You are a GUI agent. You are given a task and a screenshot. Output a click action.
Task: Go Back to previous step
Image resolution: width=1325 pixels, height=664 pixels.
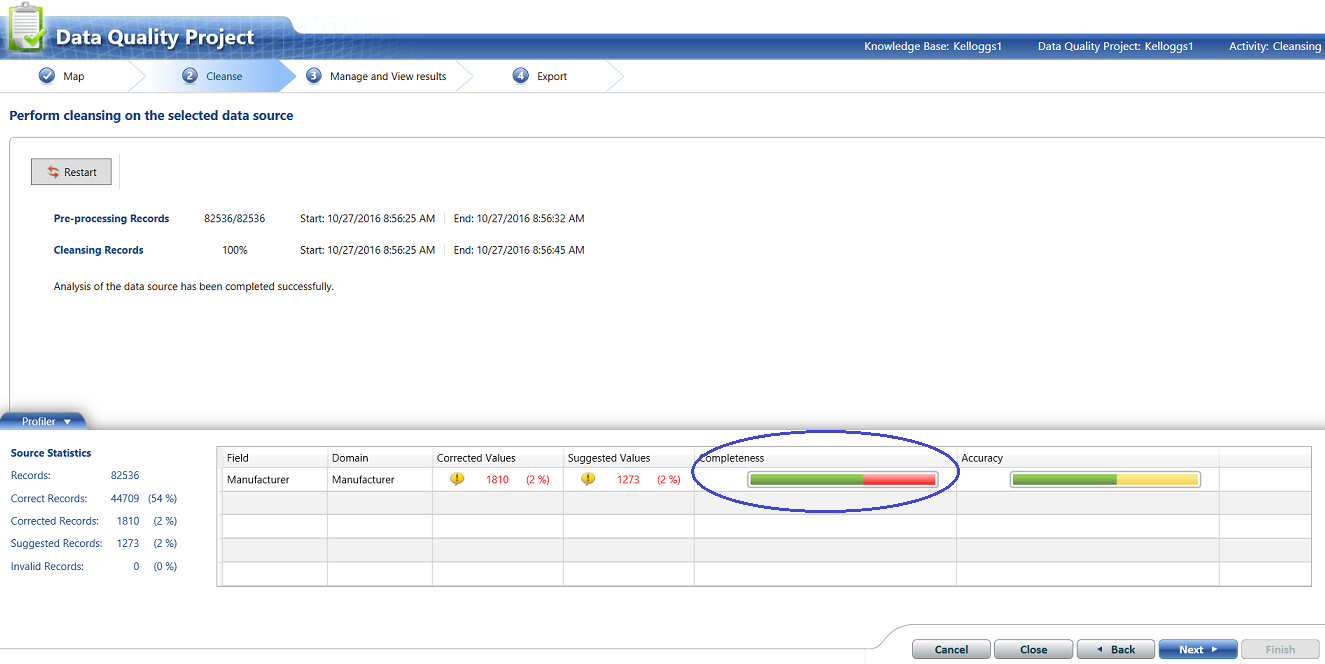click(1116, 649)
